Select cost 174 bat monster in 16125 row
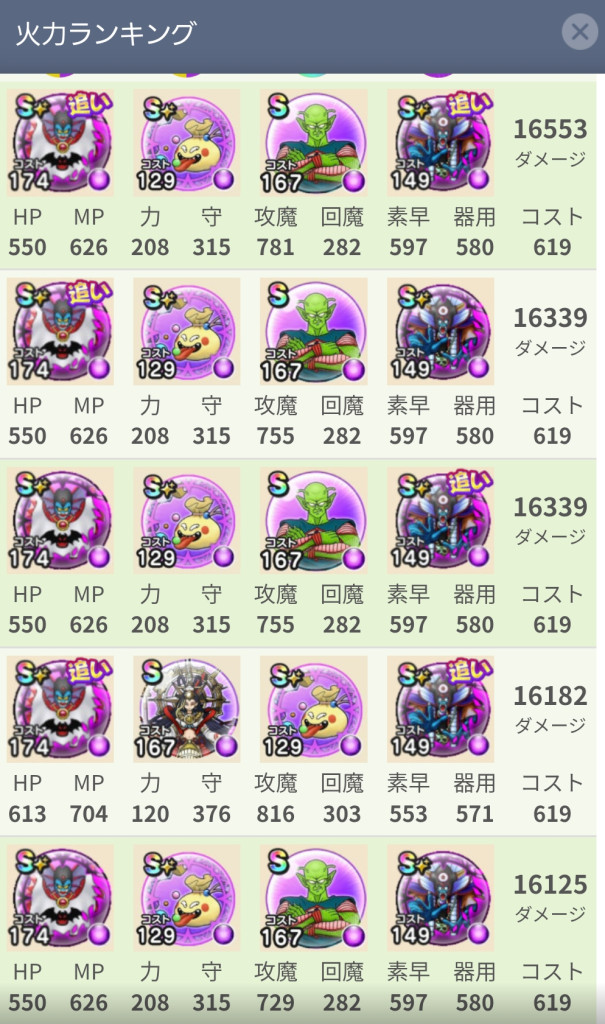The width and height of the screenshot is (605, 1024). coord(60,898)
